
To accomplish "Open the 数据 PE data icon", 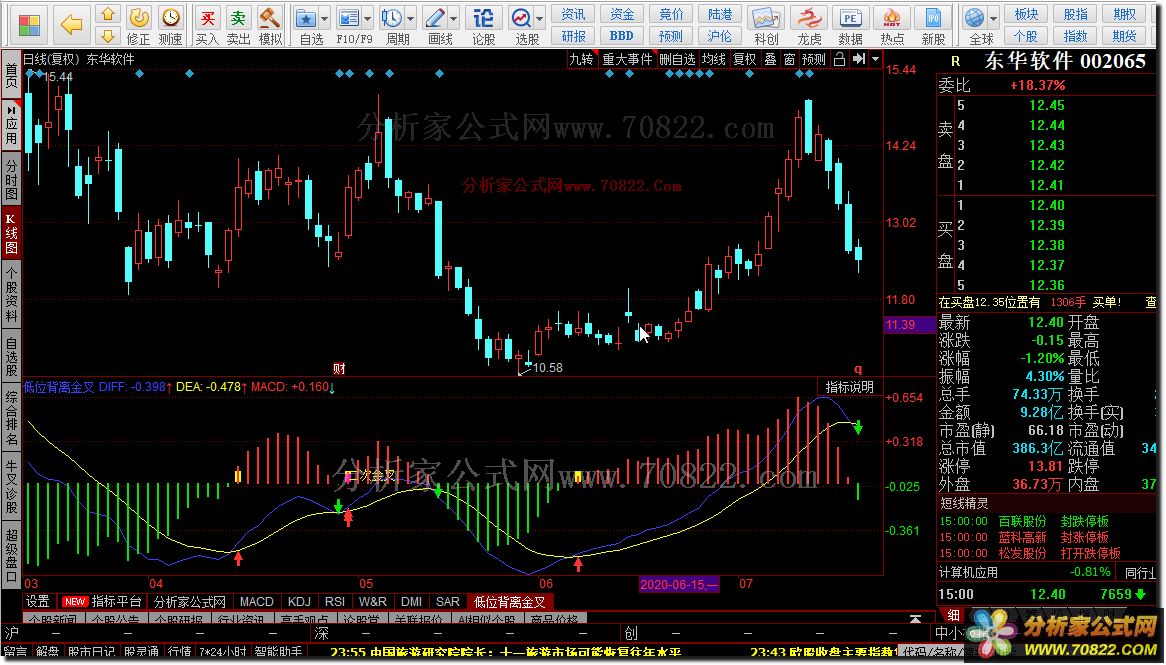I will tap(850, 18).
